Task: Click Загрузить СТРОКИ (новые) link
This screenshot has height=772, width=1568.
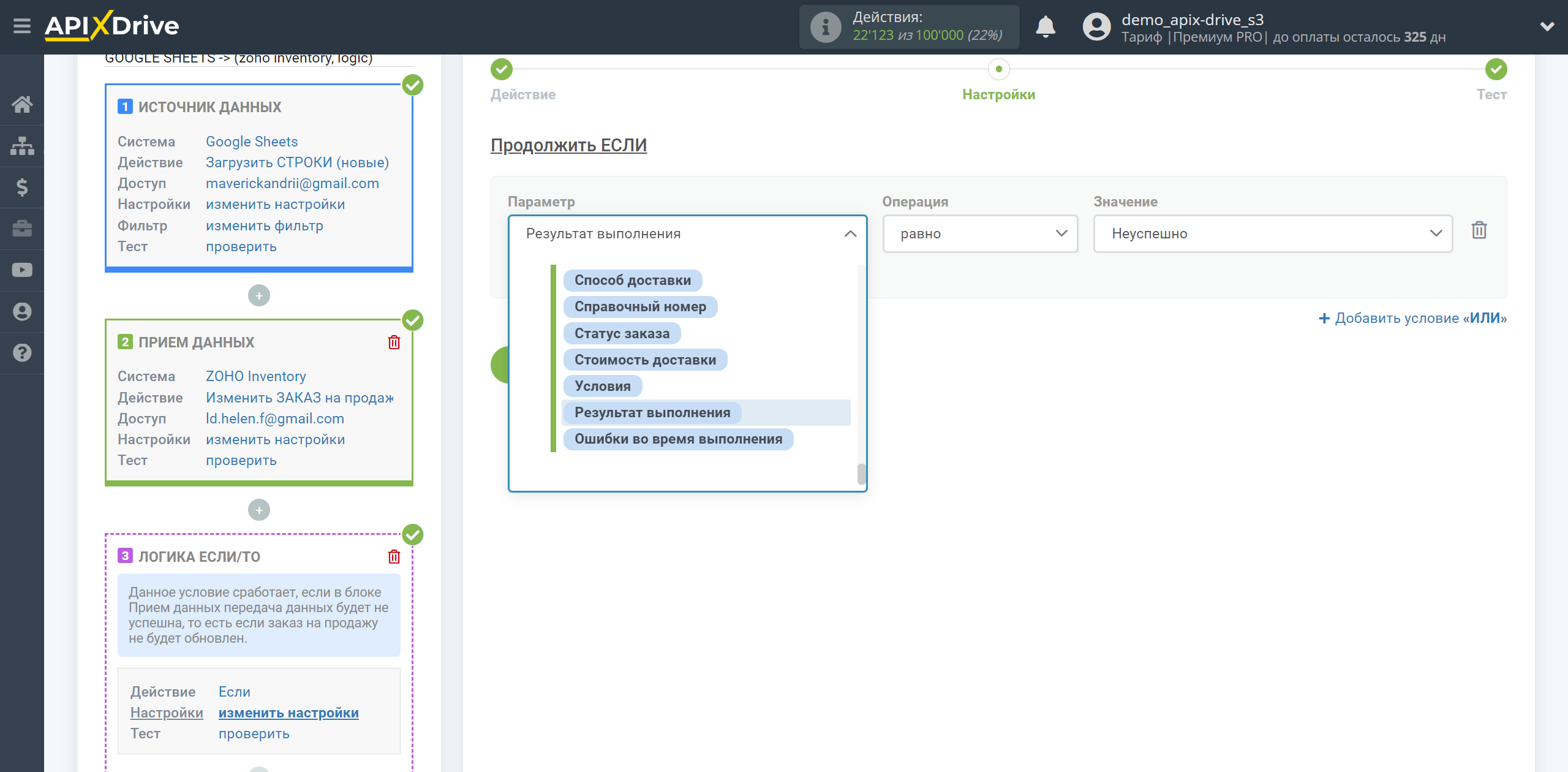Action: [x=297, y=162]
